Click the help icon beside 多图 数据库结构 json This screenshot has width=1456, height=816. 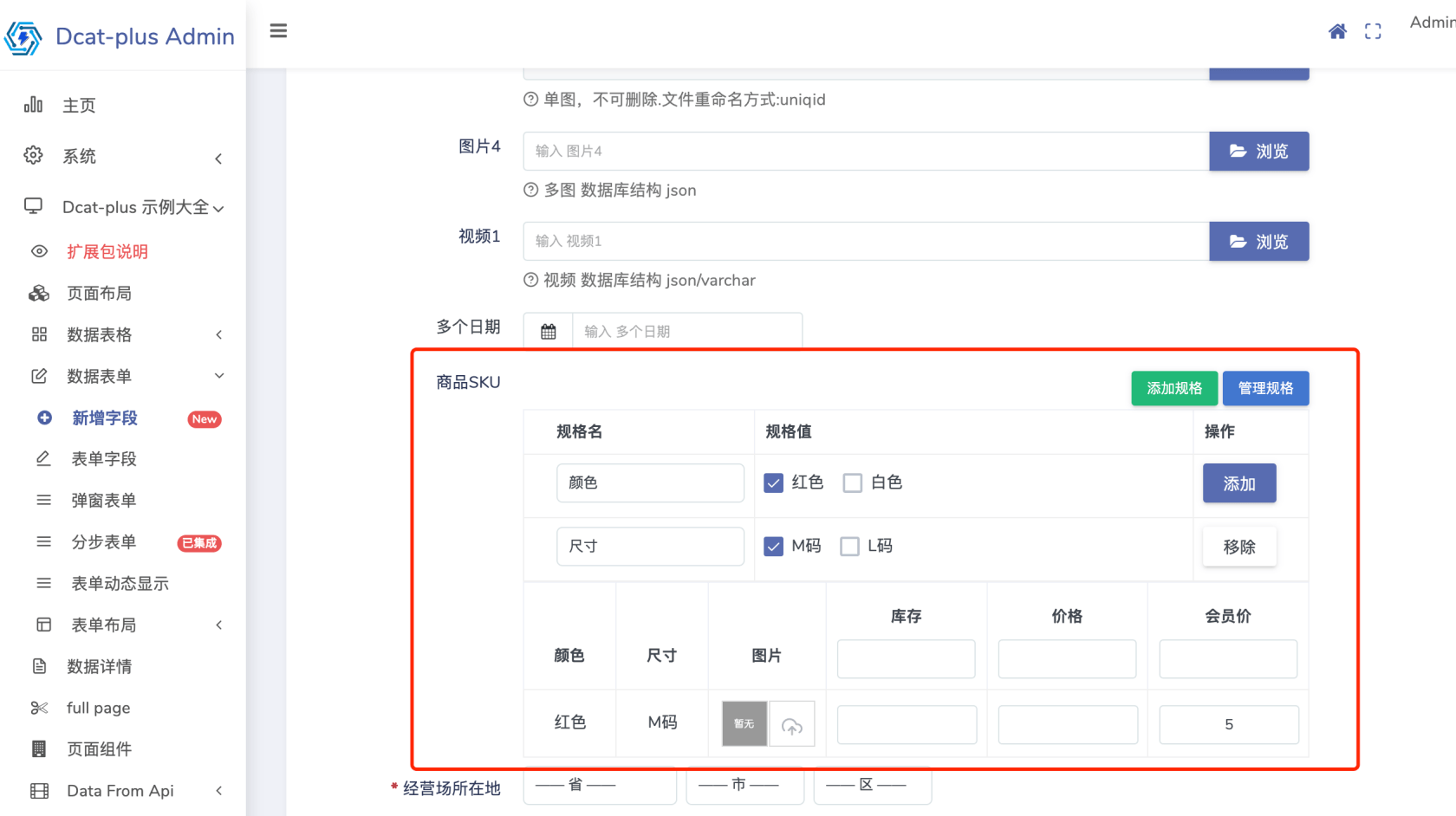(531, 190)
